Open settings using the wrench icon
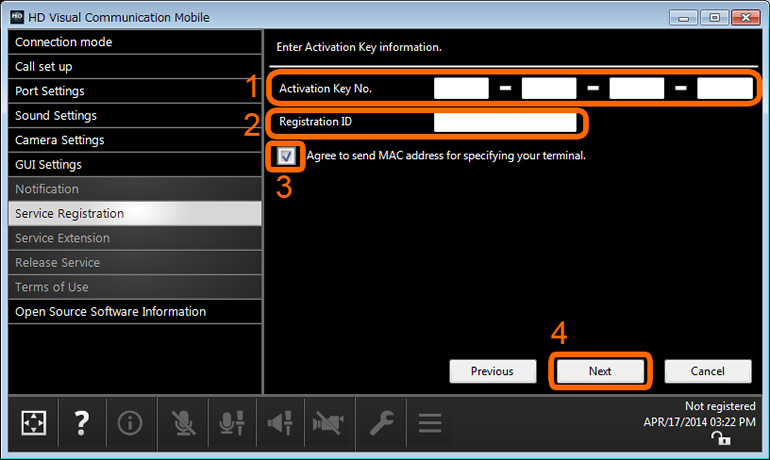The height and width of the screenshot is (460, 770). click(x=382, y=423)
